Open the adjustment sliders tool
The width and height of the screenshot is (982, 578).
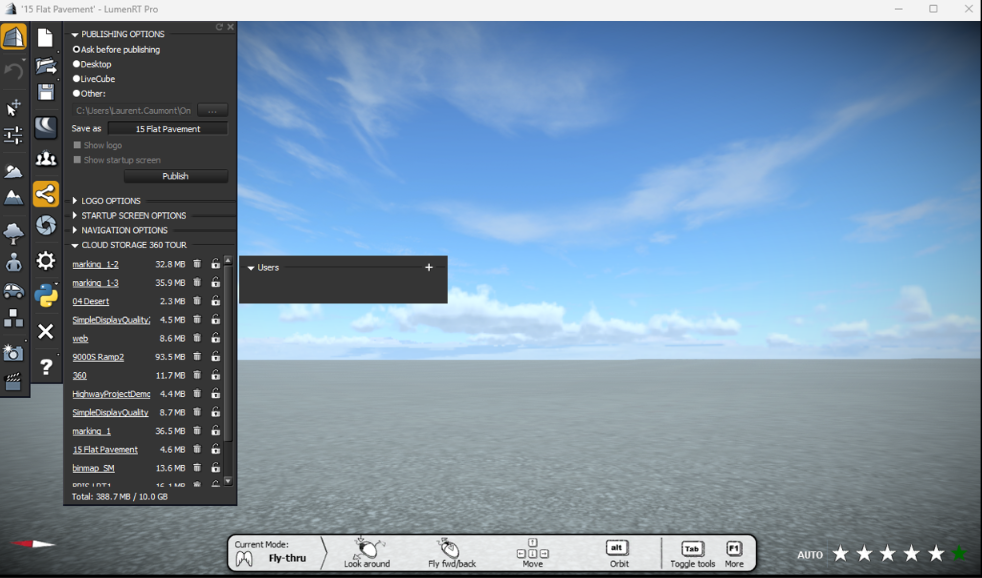tap(13, 135)
